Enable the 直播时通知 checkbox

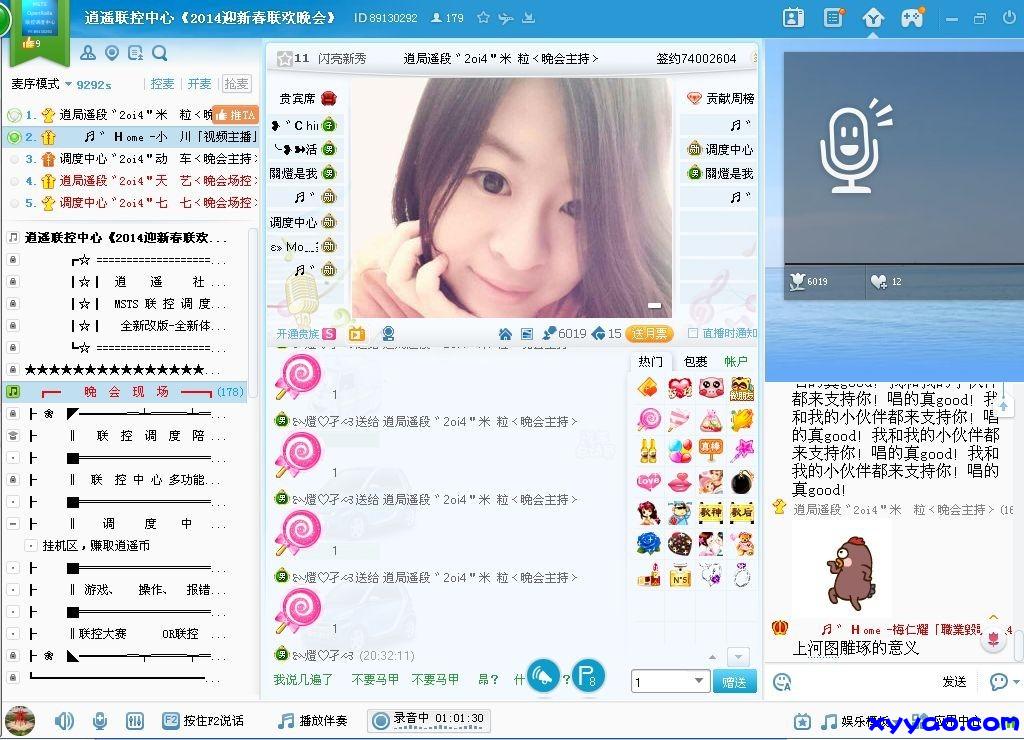click(693, 333)
